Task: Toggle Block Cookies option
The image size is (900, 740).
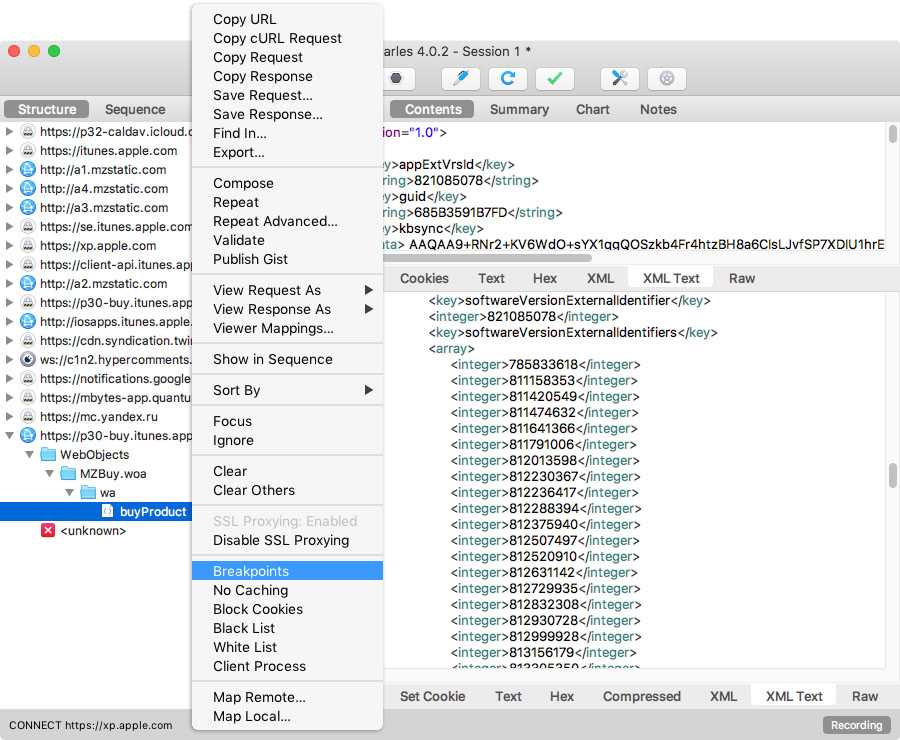Action: tap(257, 609)
